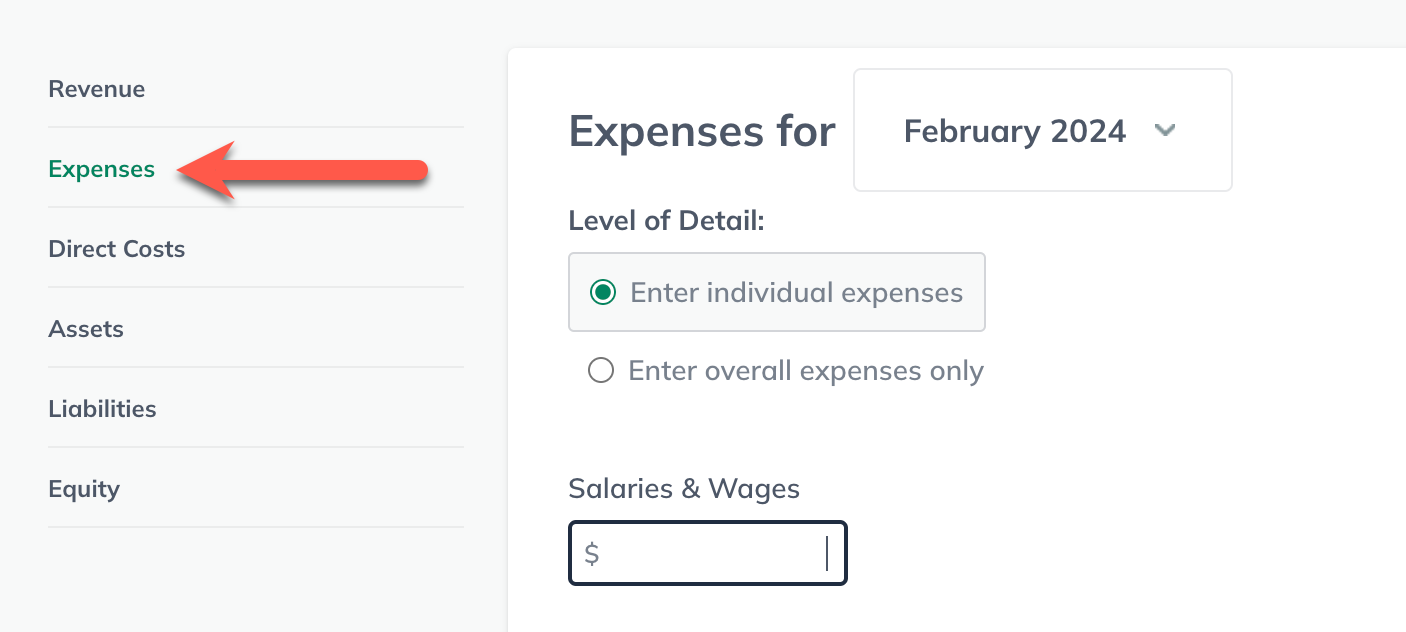Click the Salaries & Wages amount field
This screenshot has height=632, width=1406.
[x=707, y=552]
